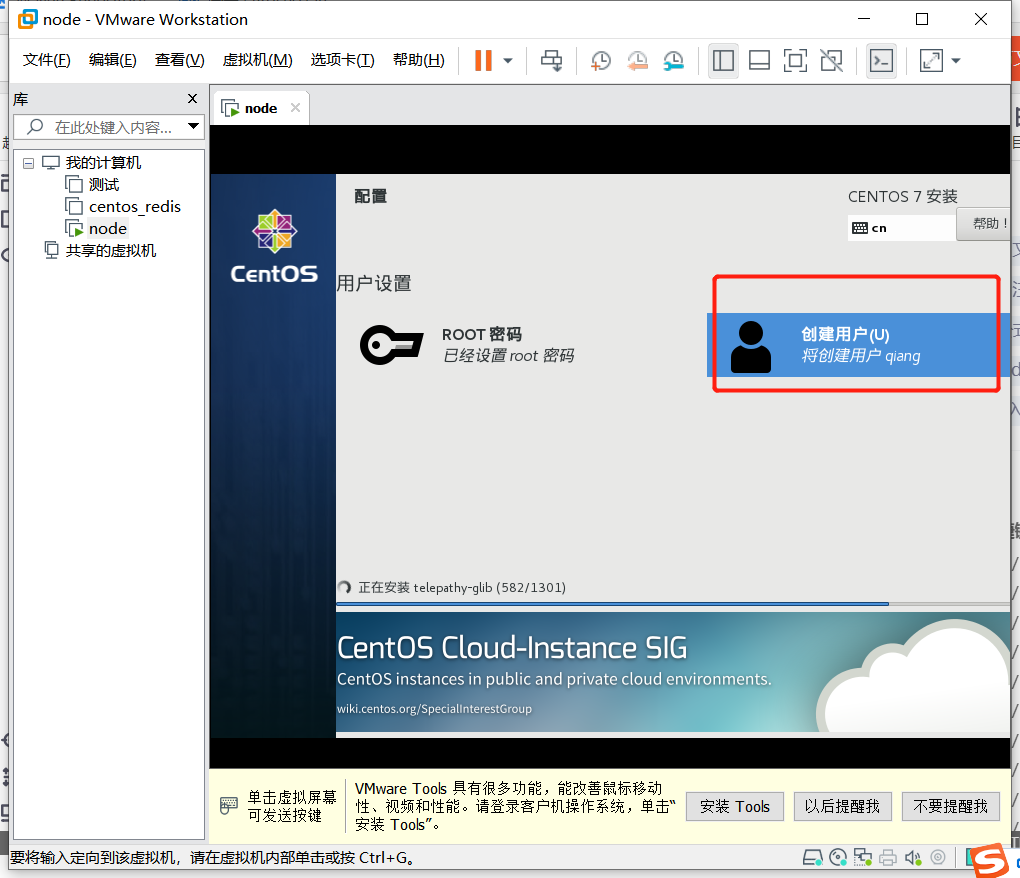The width and height of the screenshot is (1020, 878).
Task: Click the network adapter status icon
Action: point(863,858)
